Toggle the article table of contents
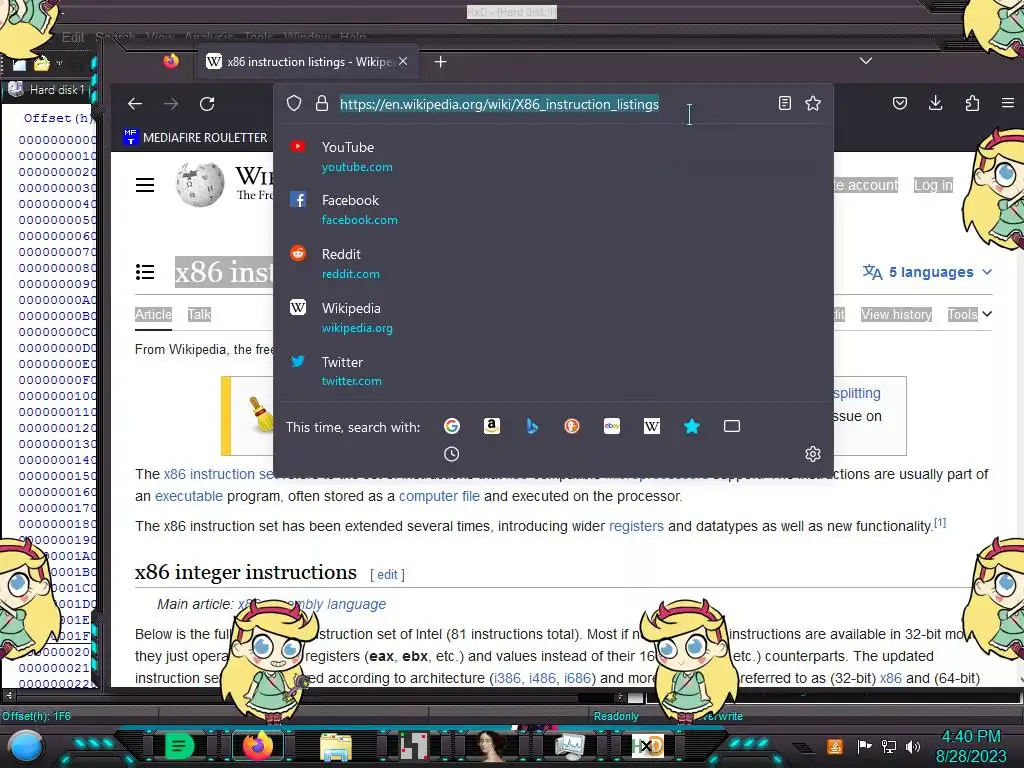This screenshot has width=1024, height=768. click(145, 272)
